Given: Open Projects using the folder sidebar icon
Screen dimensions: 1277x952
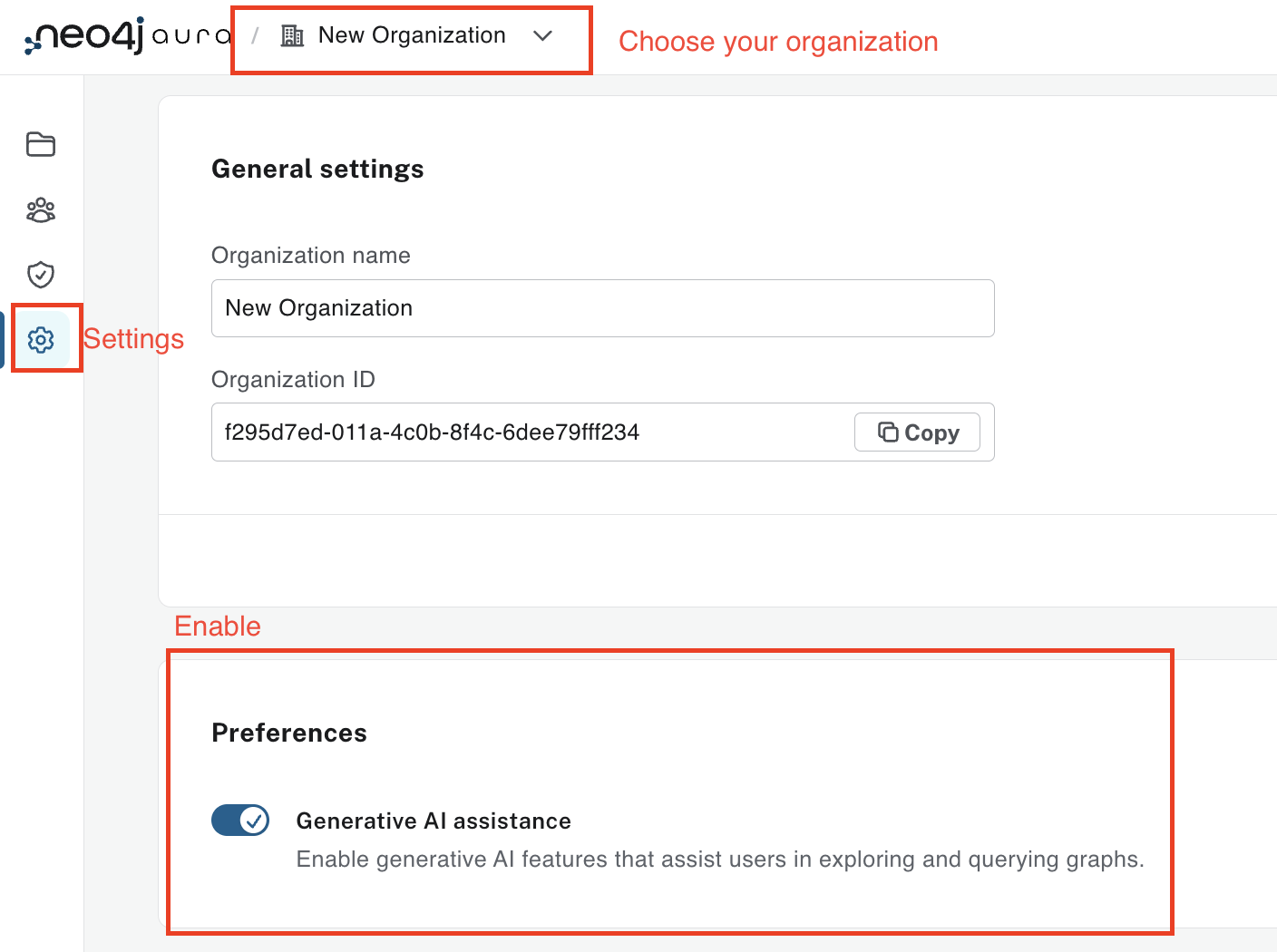Looking at the screenshot, I should click(x=40, y=145).
